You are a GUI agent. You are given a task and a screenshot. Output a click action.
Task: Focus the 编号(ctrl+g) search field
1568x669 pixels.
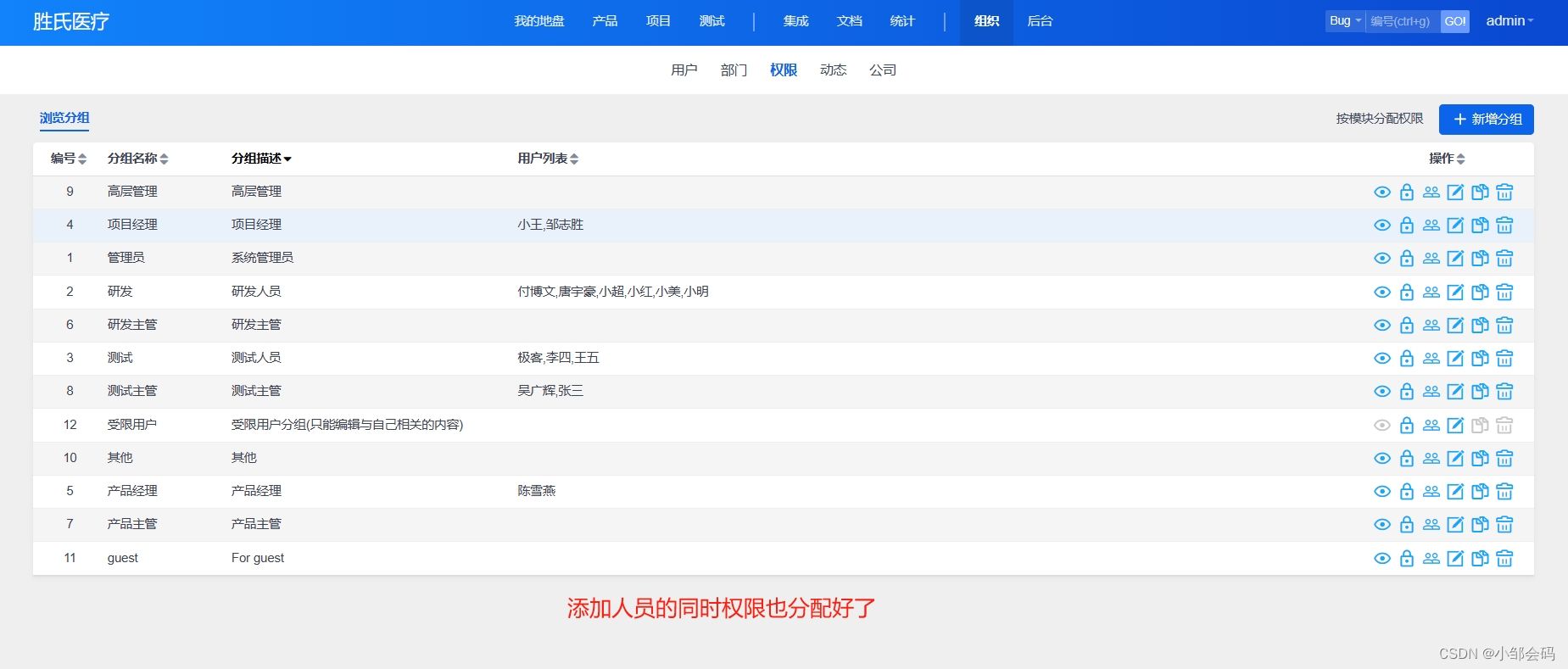click(1403, 21)
